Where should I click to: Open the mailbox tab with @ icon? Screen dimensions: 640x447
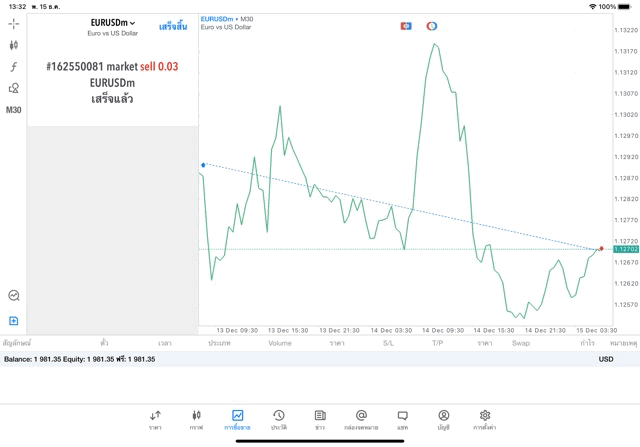[361, 419]
